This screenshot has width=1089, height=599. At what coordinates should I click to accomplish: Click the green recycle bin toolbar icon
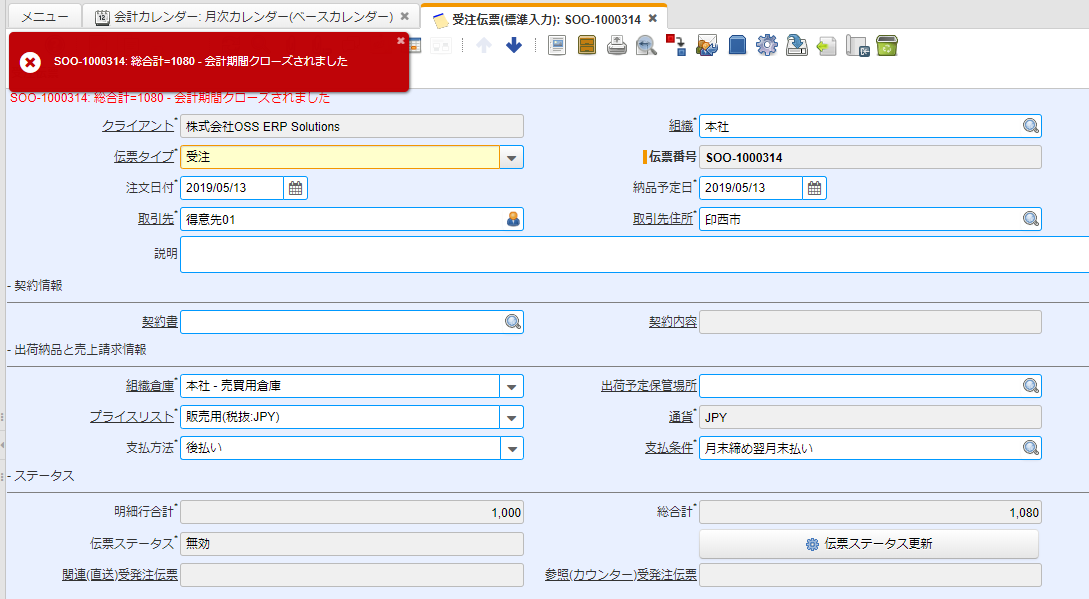(887, 46)
